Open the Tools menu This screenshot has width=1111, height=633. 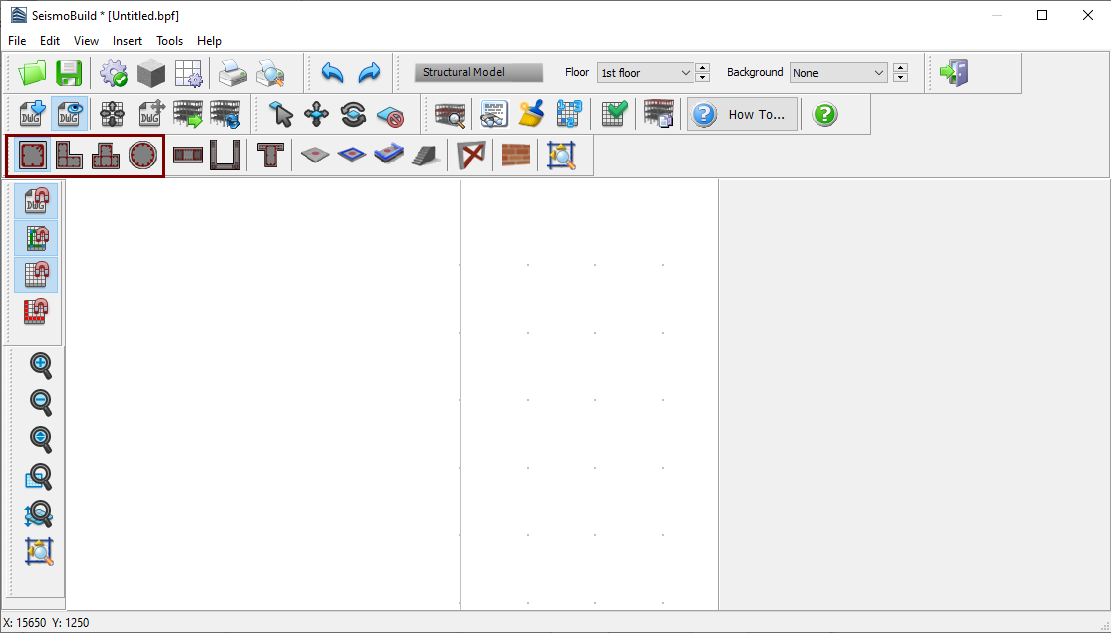point(169,41)
